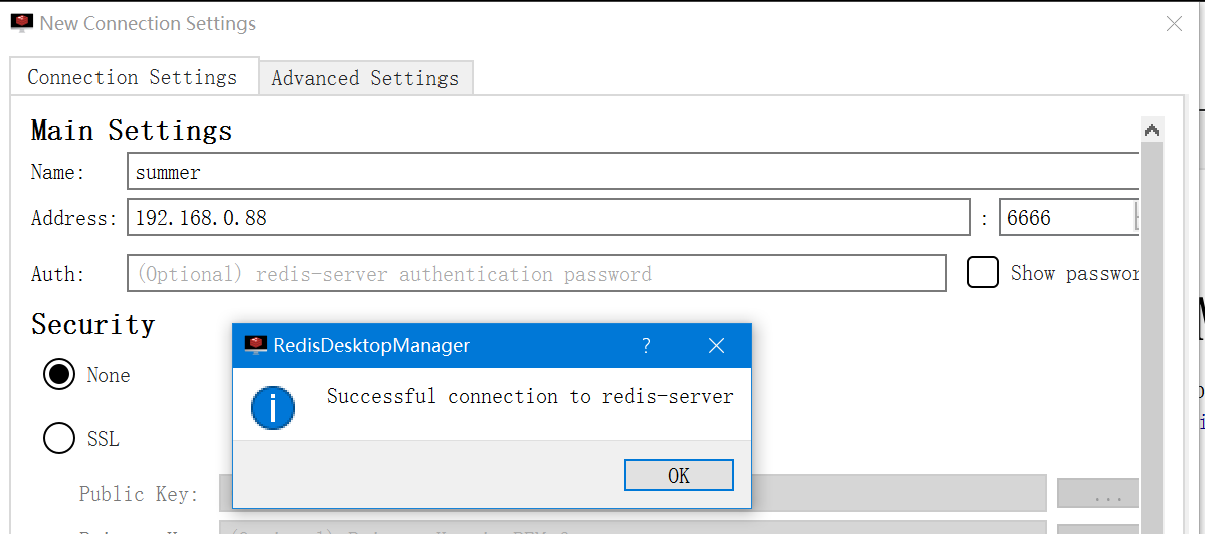Click the Auth password input field
1205x534 pixels.
pos(536,273)
